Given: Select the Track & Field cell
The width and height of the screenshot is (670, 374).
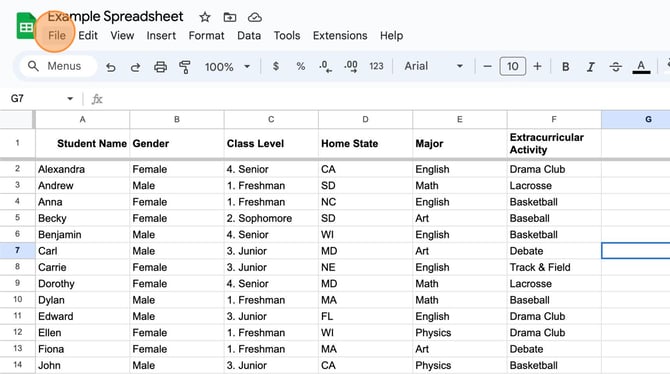Looking at the screenshot, I should pos(554,267).
